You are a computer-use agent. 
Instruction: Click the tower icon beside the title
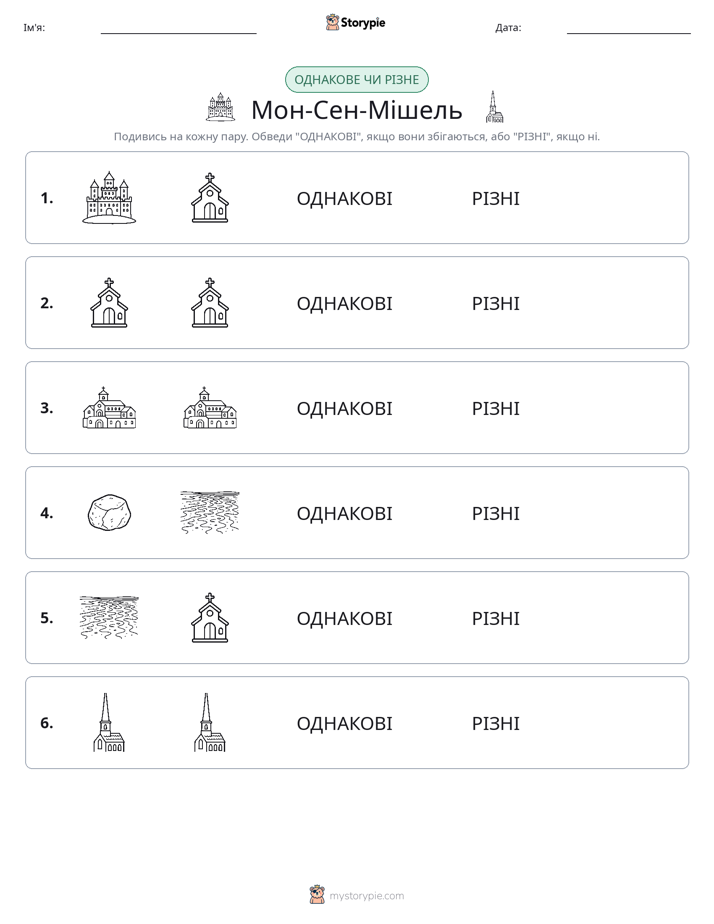click(x=494, y=107)
